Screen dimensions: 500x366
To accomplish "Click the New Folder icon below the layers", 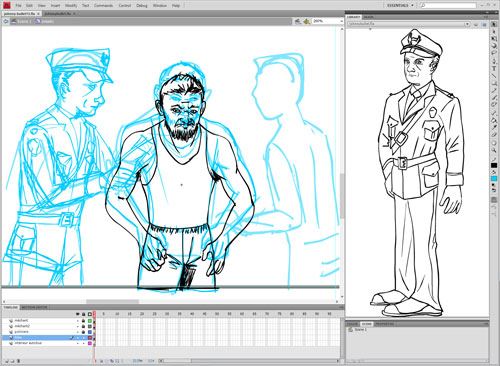I will pyautogui.click(x=12, y=361).
